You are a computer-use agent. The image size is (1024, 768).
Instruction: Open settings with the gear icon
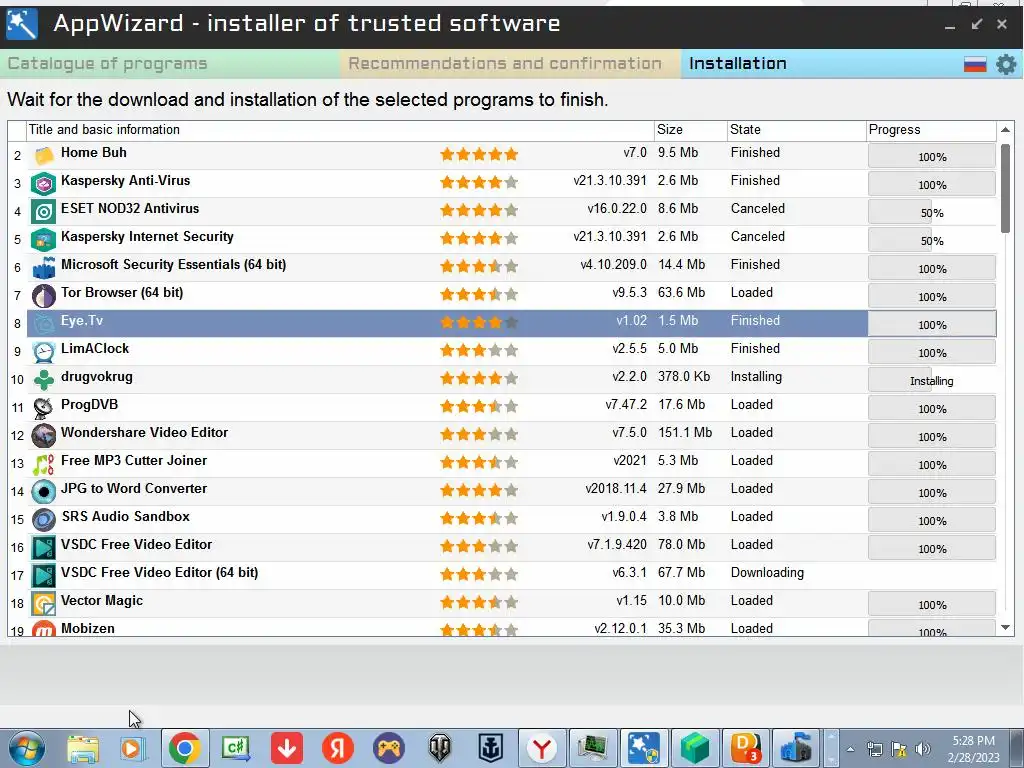pos(1006,64)
